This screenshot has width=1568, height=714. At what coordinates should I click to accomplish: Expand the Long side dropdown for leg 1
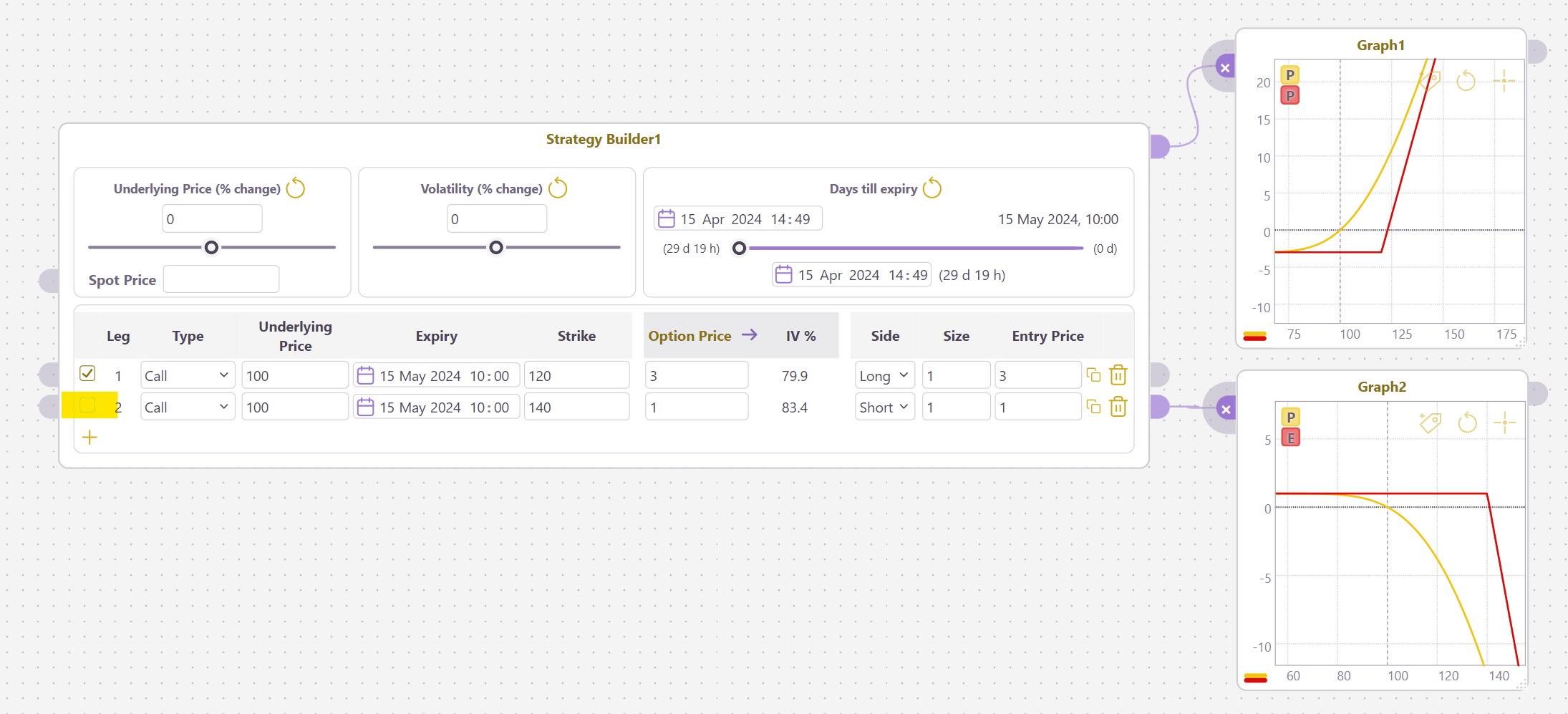point(884,375)
